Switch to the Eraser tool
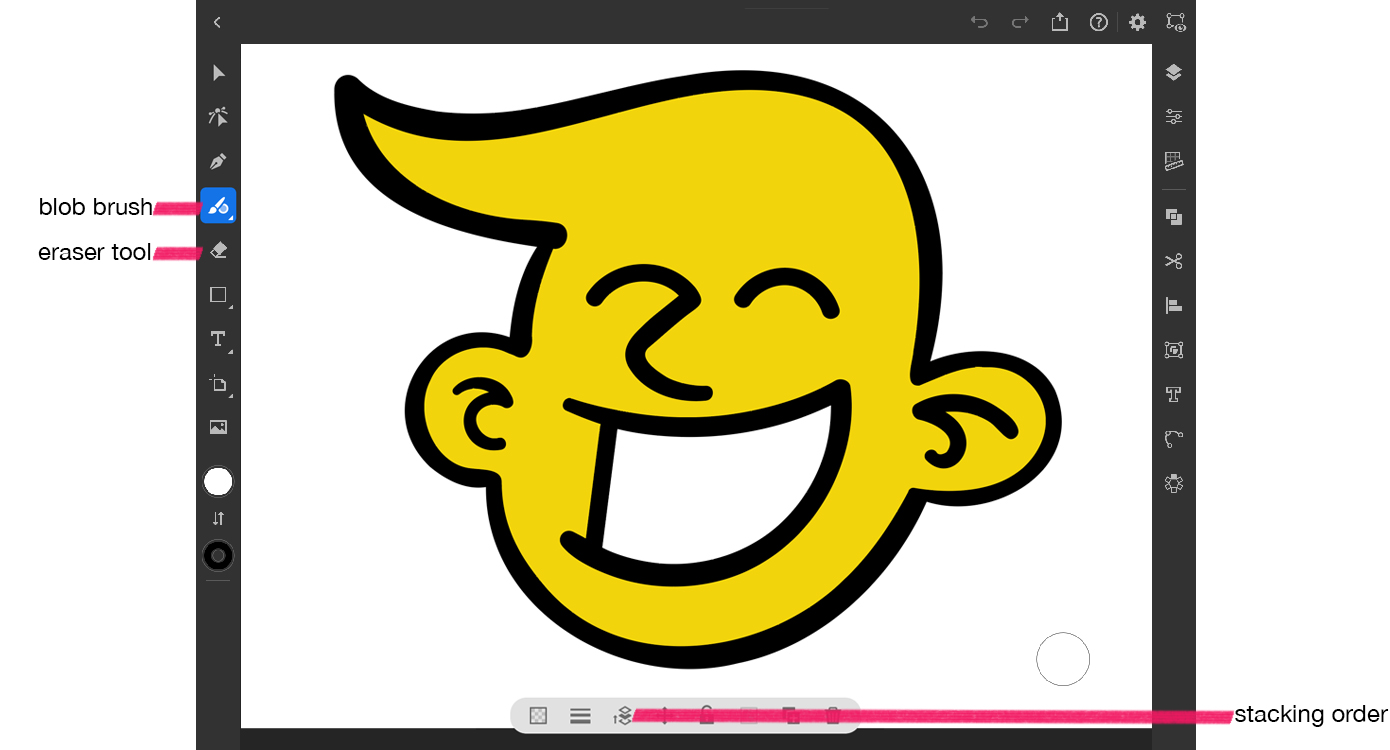Image resolution: width=1390 pixels, height=750 pixels. tap(217, 250)
